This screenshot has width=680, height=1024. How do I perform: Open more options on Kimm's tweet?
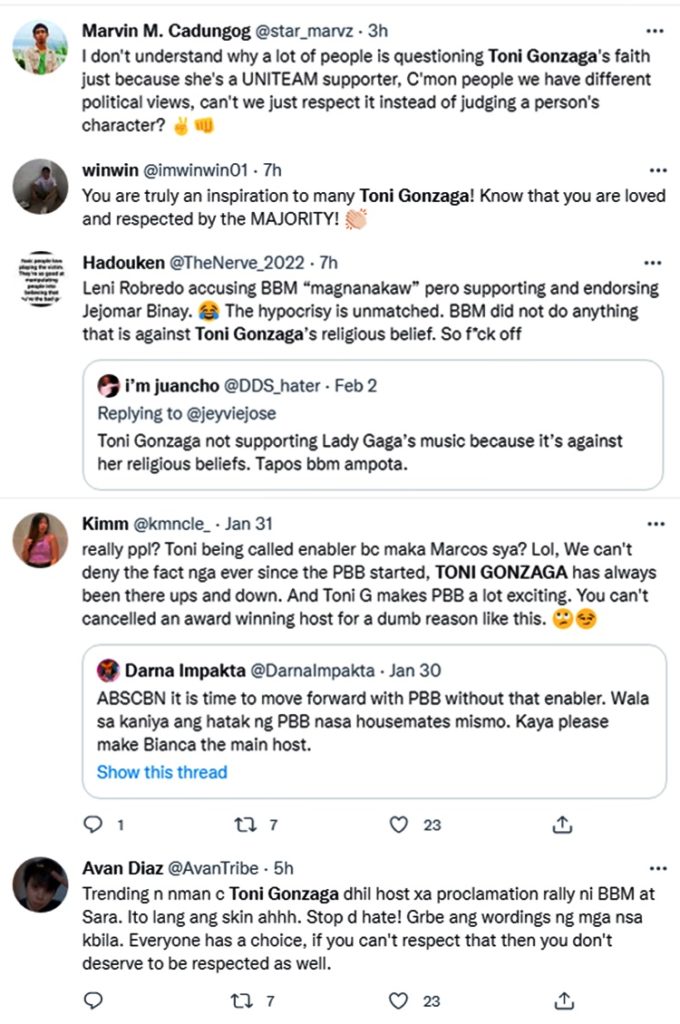[655, 524]
